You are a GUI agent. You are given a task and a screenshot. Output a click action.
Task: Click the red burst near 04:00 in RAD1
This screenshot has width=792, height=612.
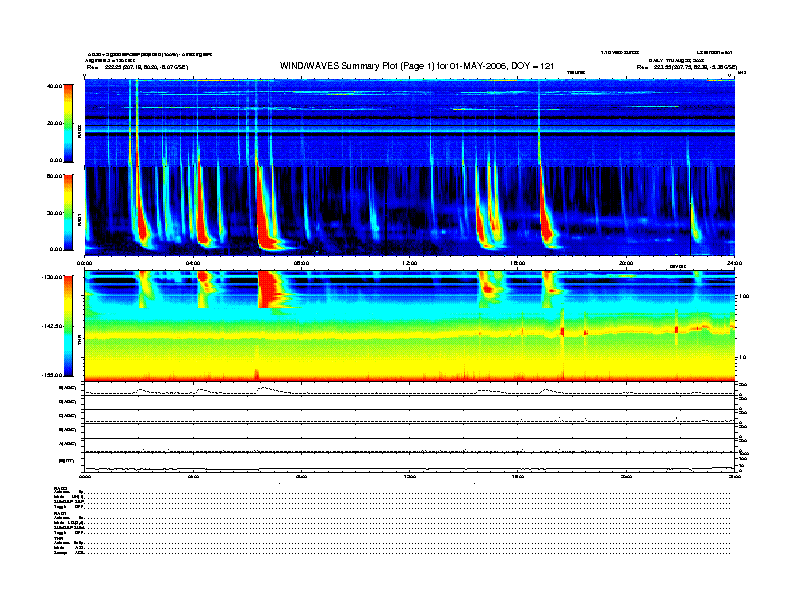pyautogui.click(x=202, y=217)
